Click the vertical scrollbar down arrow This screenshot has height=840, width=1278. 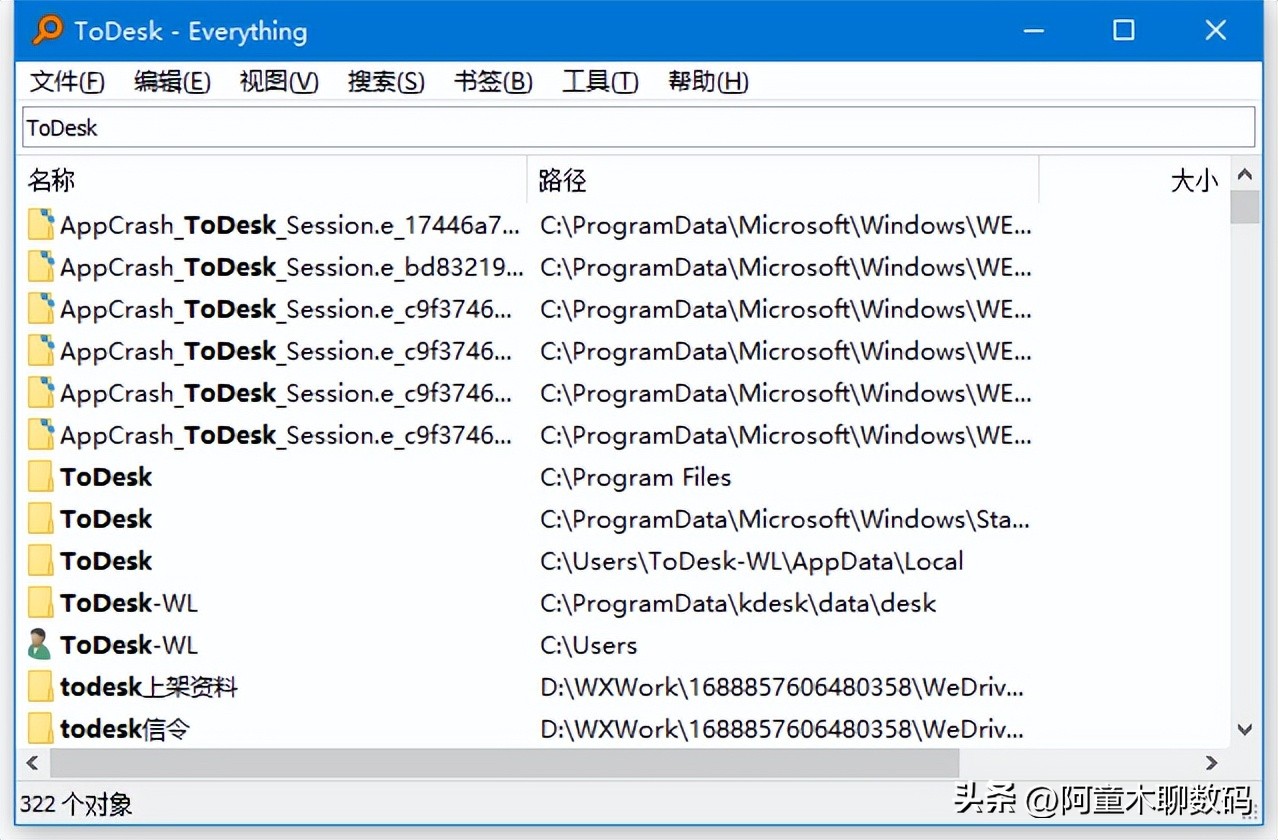pyautogui.click(x=1245, y=731)
